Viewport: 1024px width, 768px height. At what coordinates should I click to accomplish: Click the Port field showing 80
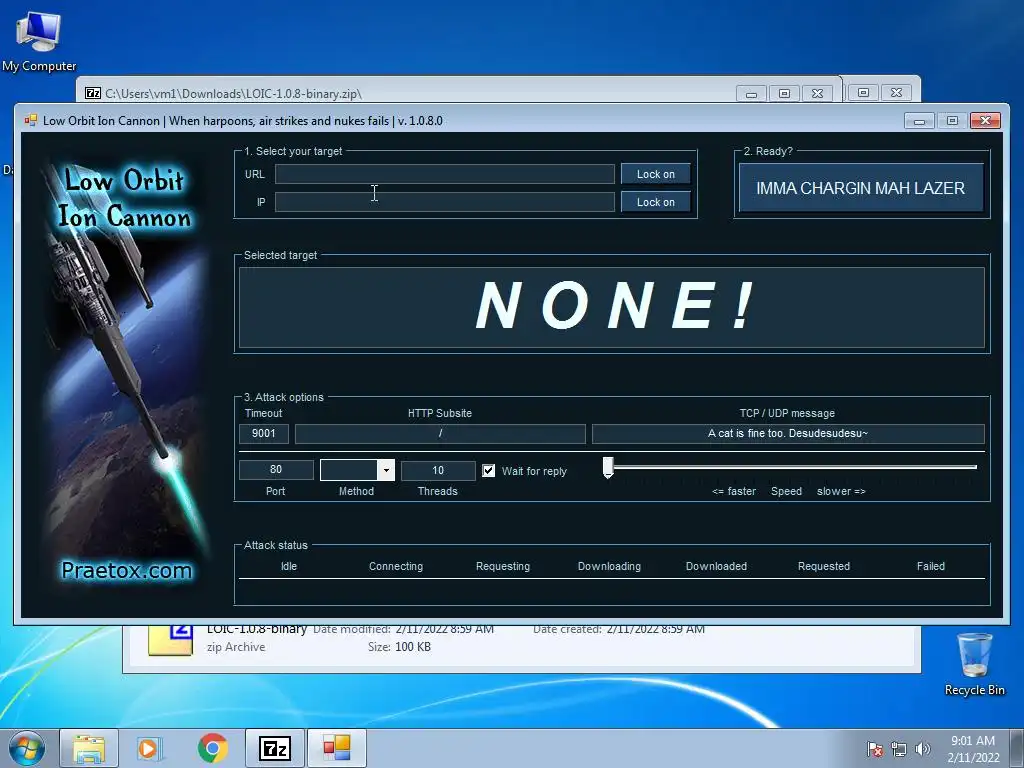click(x=276, y=470)
